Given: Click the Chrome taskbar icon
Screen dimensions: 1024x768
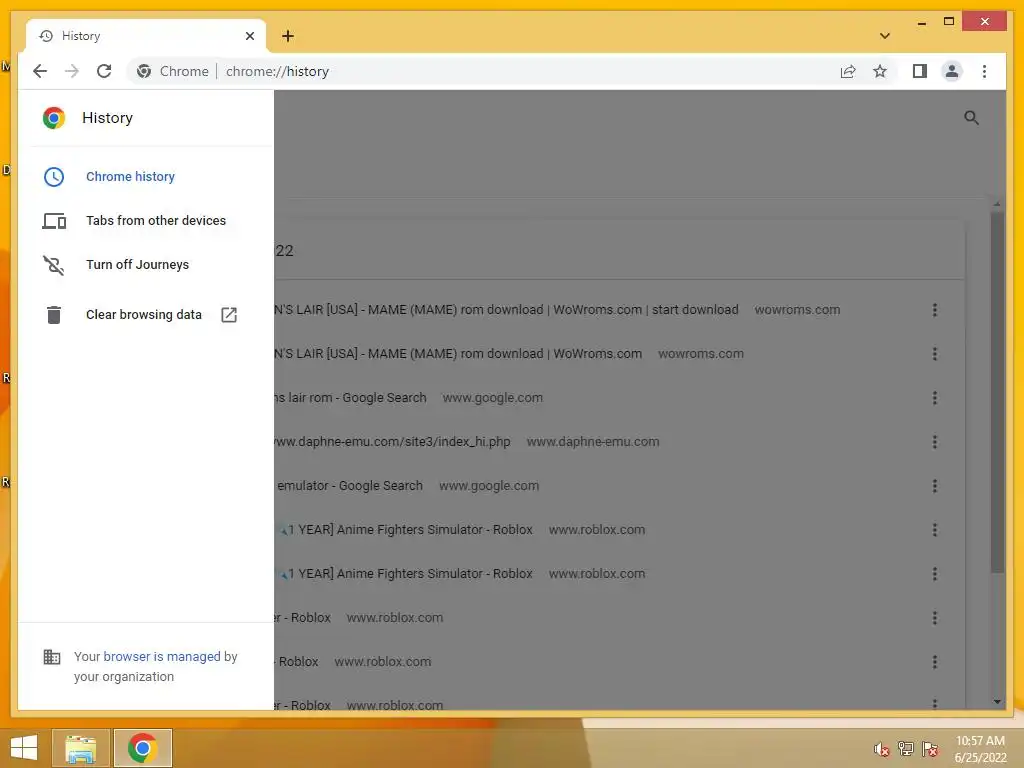Looking at the screenshot, I should (142, 748).
